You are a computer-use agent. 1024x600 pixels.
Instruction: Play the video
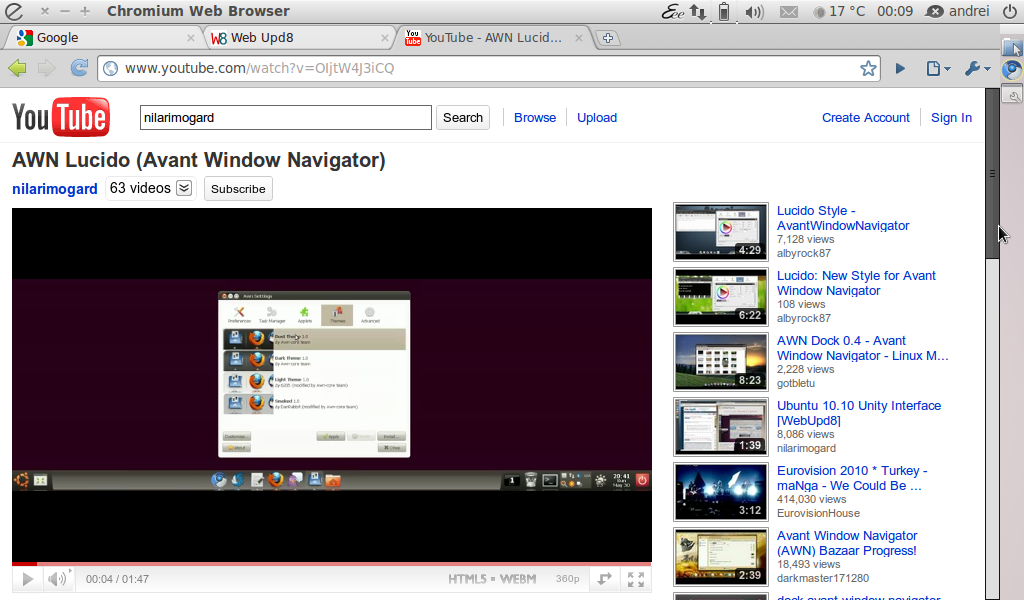pyautogui.click(x=27, y=579)
